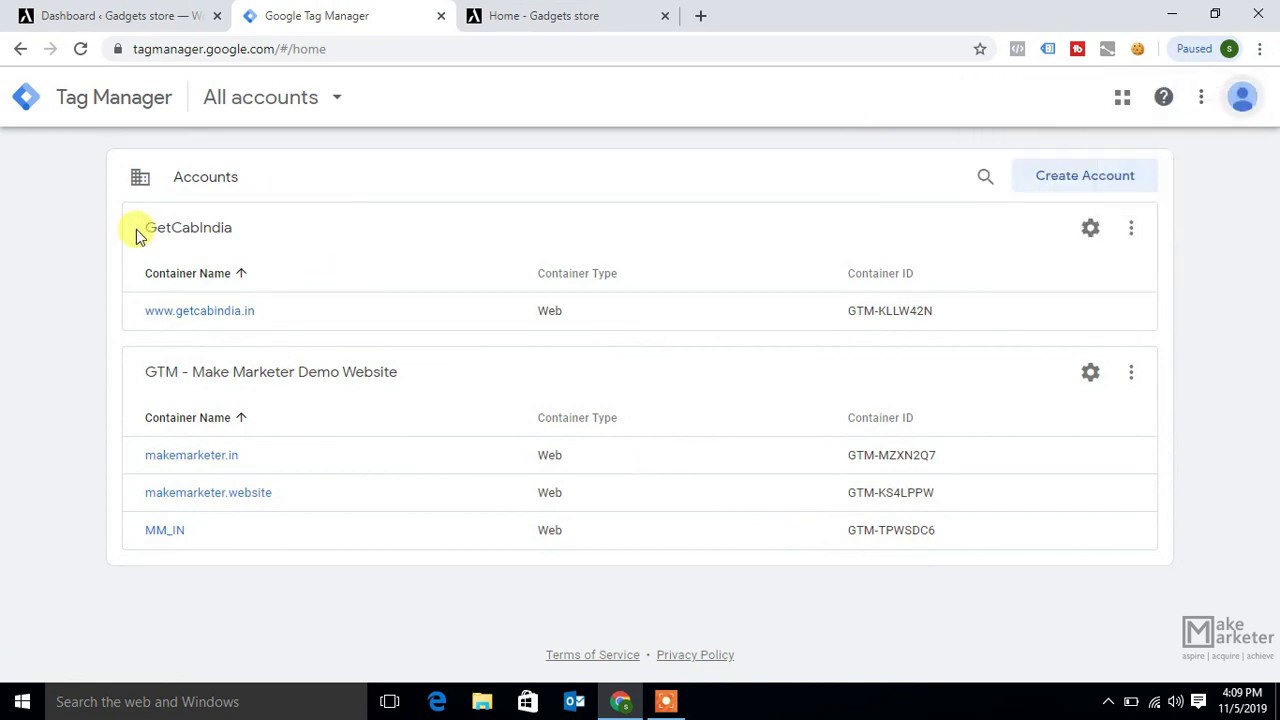This screenshot has height=720, width=1280.
Task: Open the help question mark icon
Action: [x=1163, y=97]
